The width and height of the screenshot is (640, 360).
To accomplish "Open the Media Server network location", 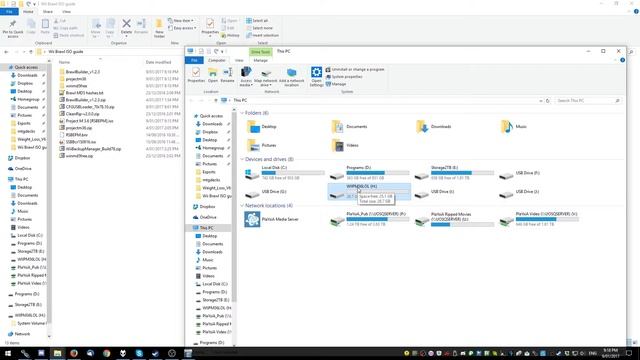I will 271,220.
